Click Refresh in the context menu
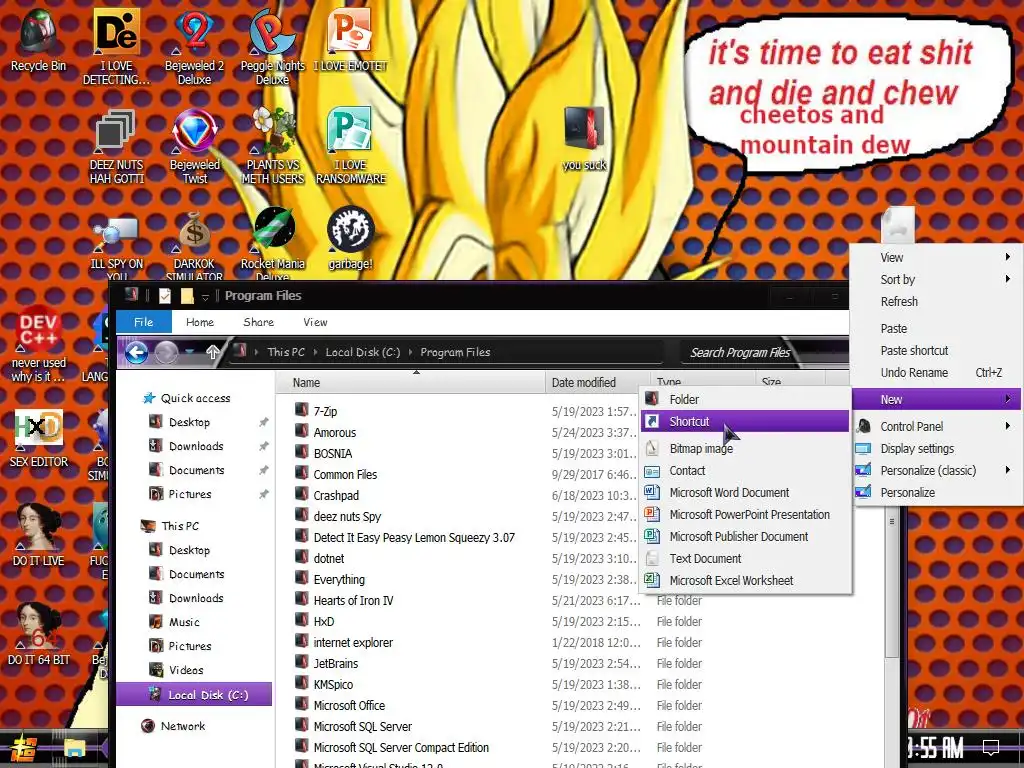This screenshot has height=768, width=1024. click(x=937, y=301)
